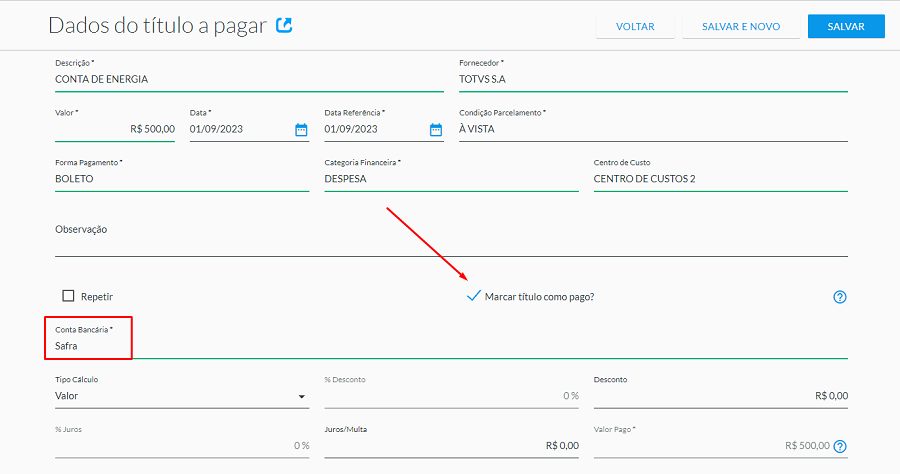The image size is (900, 474).
Task: Click the page heading Dados do título a pagar
Action: coord(157,25)
